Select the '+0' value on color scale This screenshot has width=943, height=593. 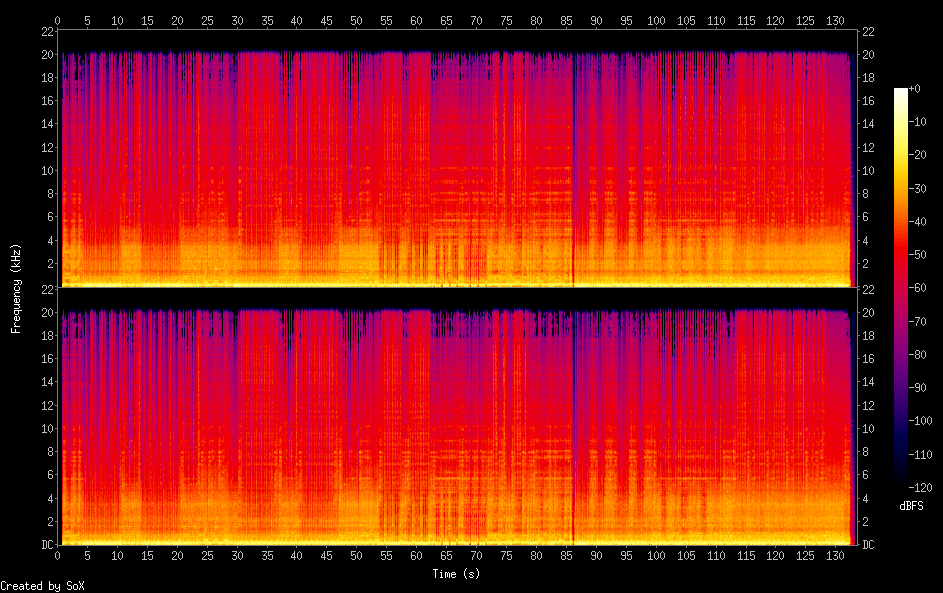click(915, 88)
